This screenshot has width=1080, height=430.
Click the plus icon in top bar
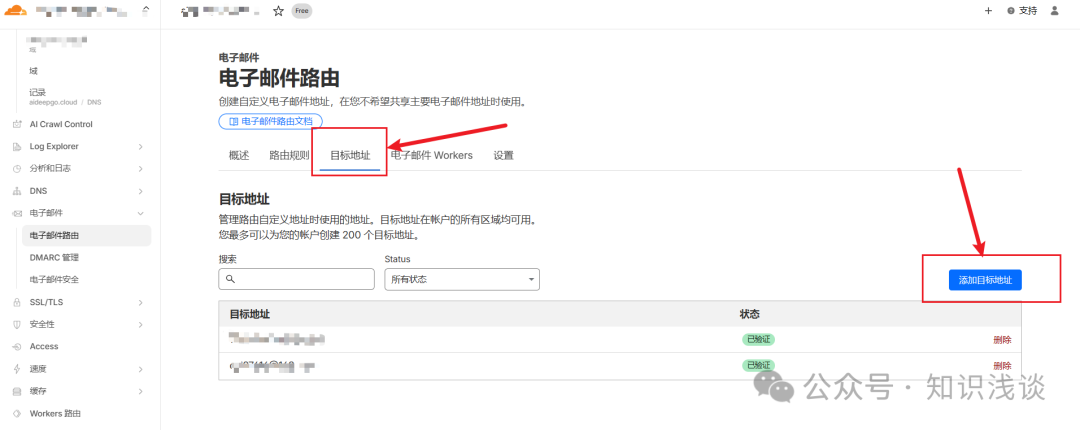click(988, 11)
